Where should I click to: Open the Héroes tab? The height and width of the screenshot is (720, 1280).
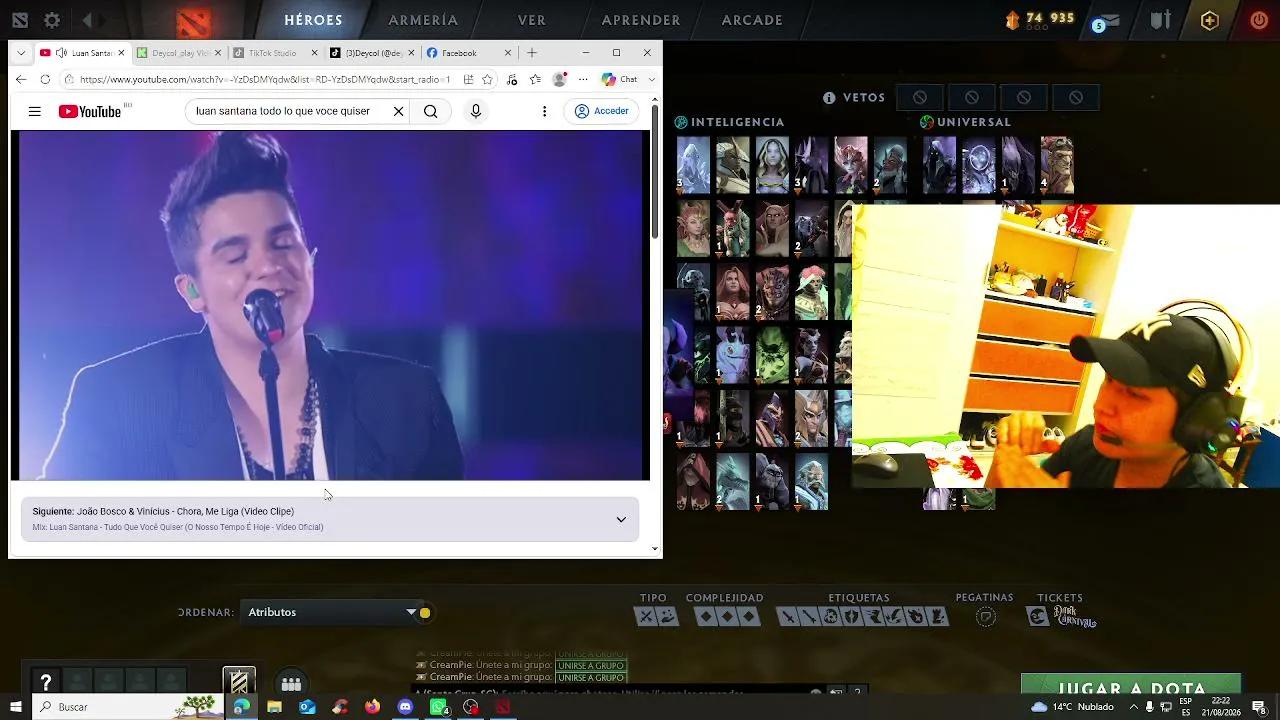click(313, 20)
